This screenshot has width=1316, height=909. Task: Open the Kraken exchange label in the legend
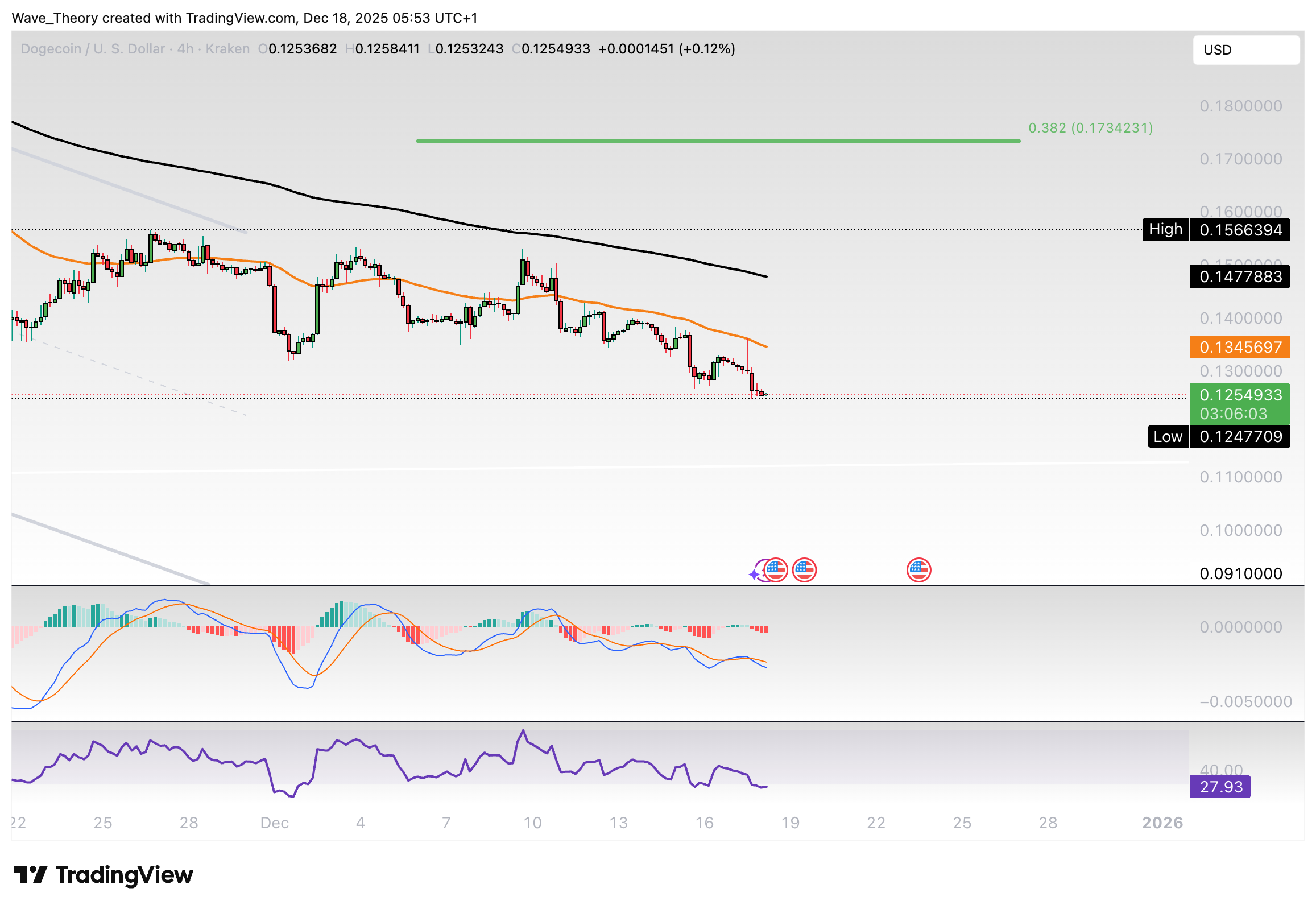[228, 49]
